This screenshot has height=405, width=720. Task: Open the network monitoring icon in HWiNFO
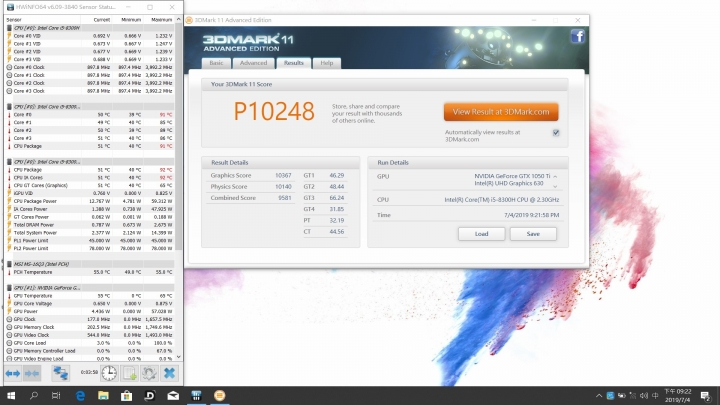click(60, 373)
